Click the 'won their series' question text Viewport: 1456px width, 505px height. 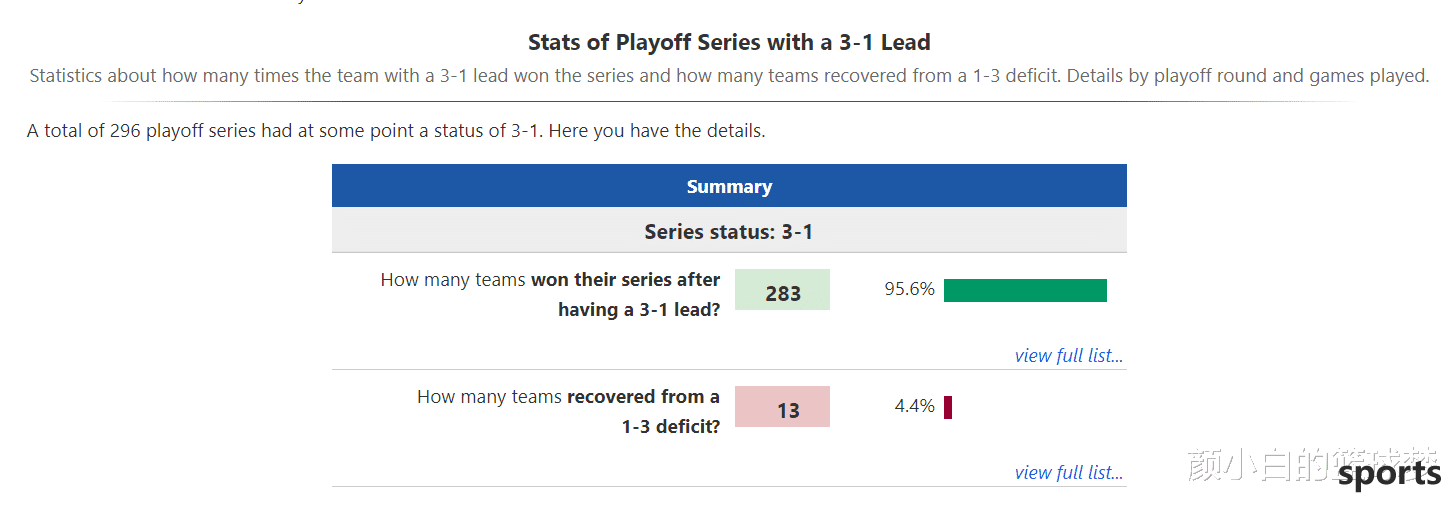[x=550, y=294]
